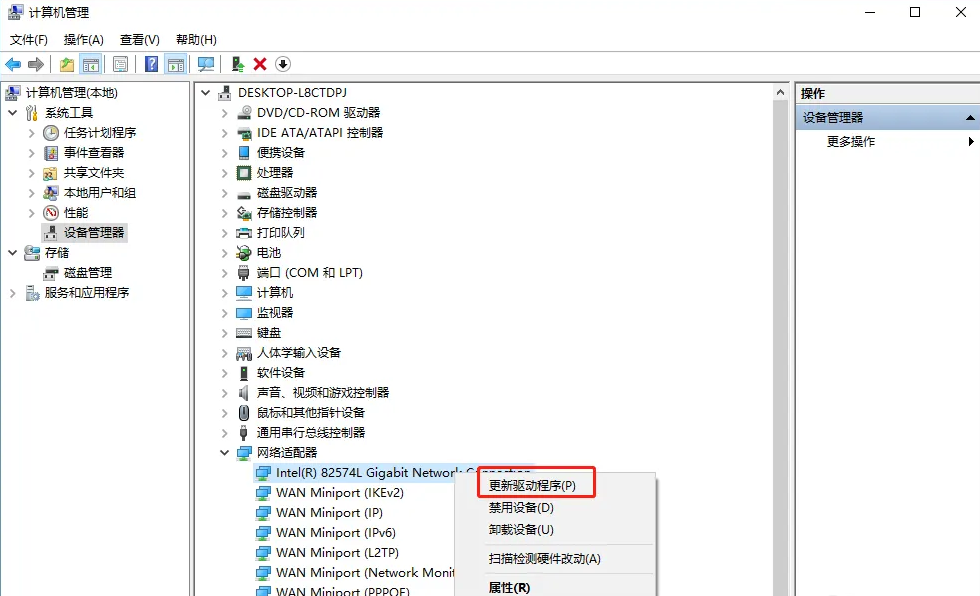
Task: Click the export list folder icon
Action: (67, 63)
